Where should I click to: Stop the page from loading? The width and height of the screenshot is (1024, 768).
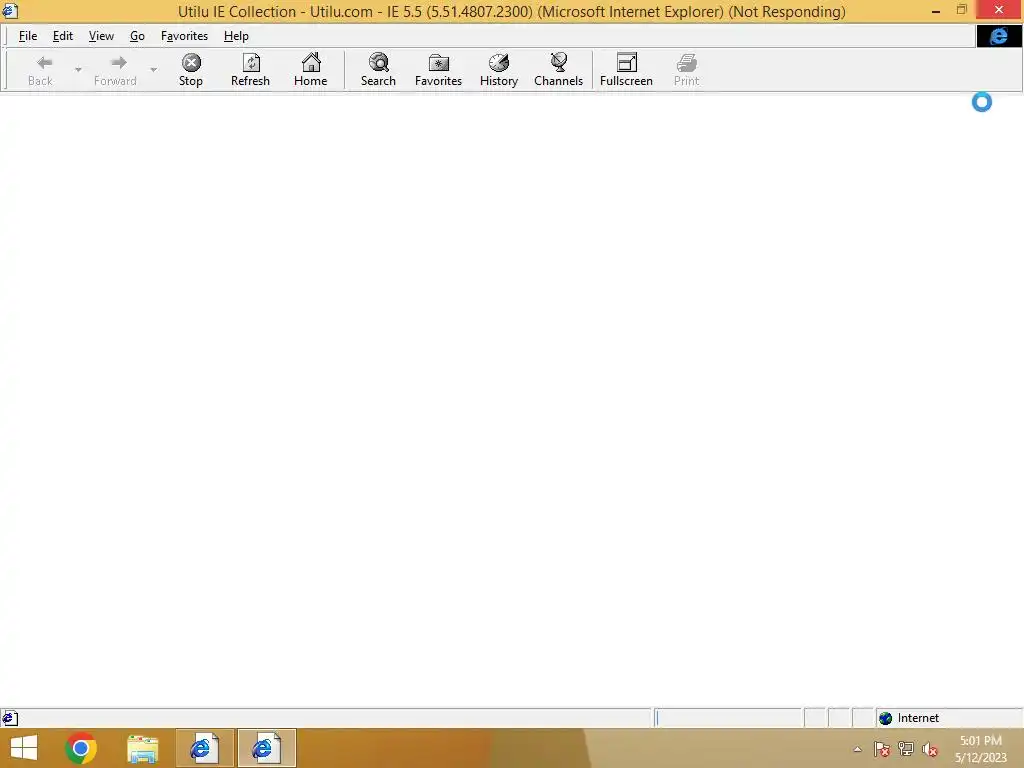click(x=191, y=70)
